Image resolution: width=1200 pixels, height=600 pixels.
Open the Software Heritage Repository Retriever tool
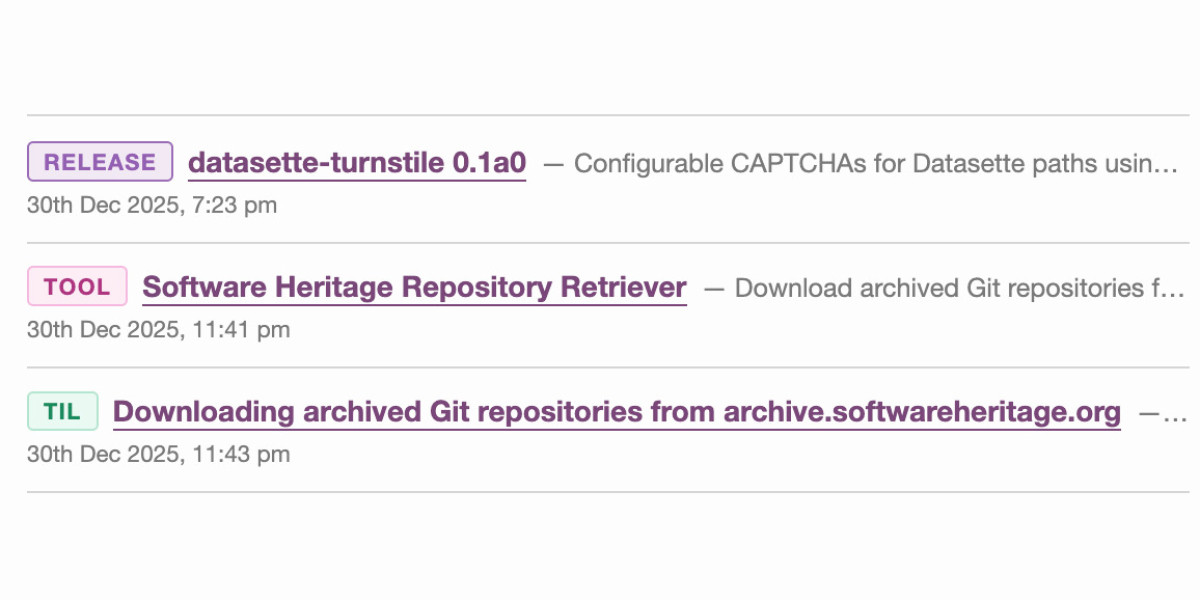(x=414, y=288)
